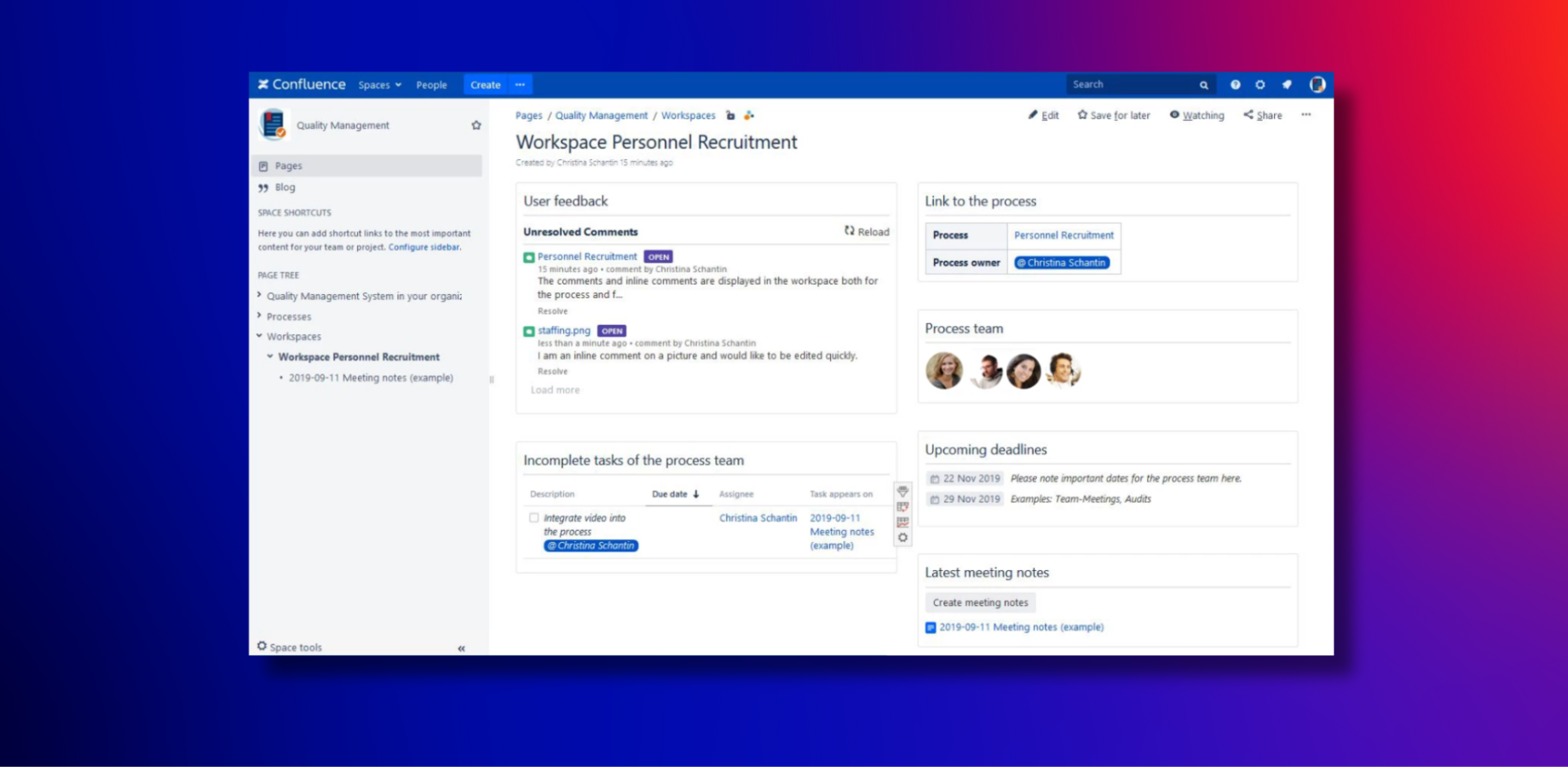Expand the Processes tree item
The image size is (1568, 767).
(259, 315)
